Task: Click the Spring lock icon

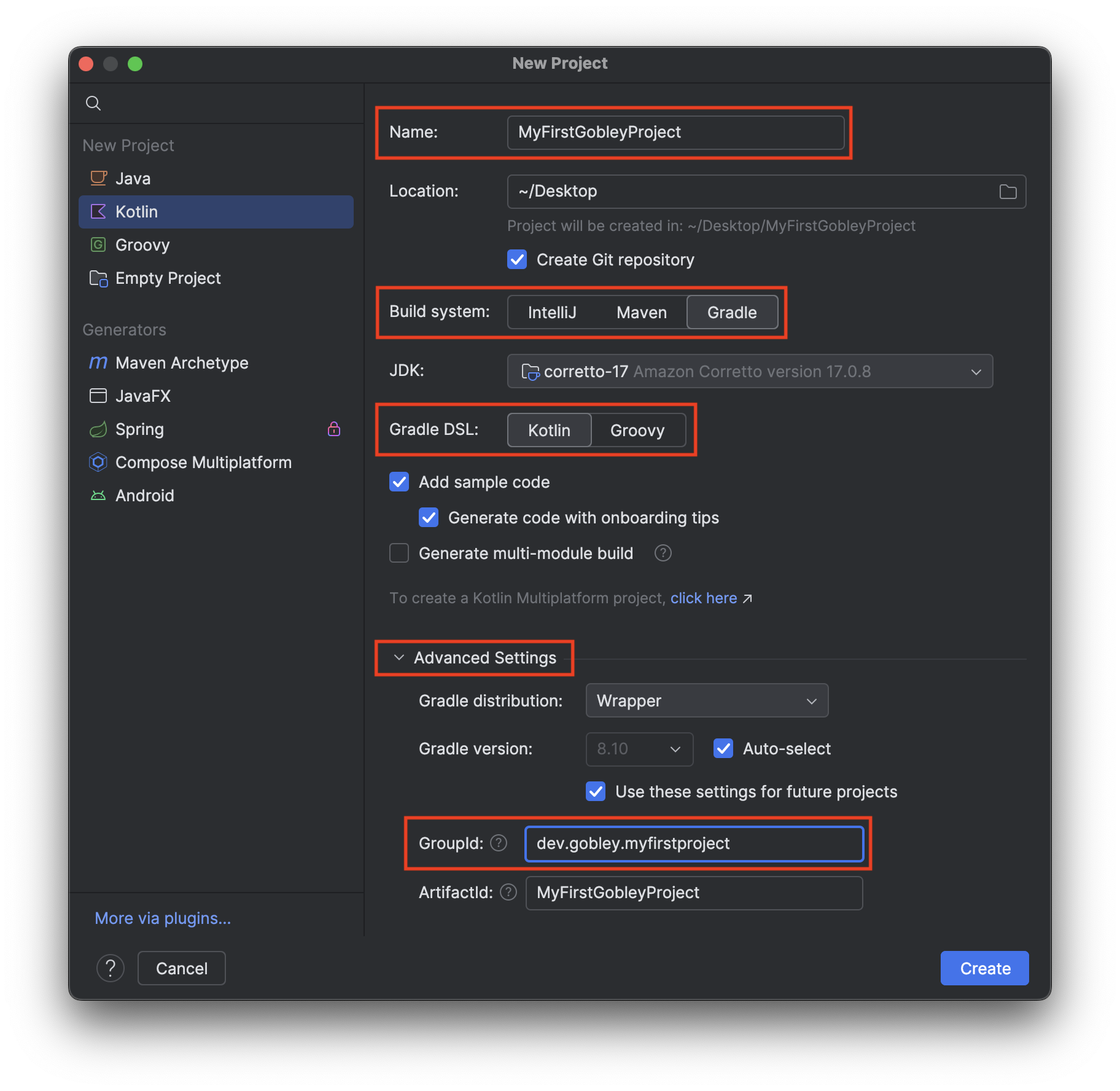Action: tap(334, 429)
